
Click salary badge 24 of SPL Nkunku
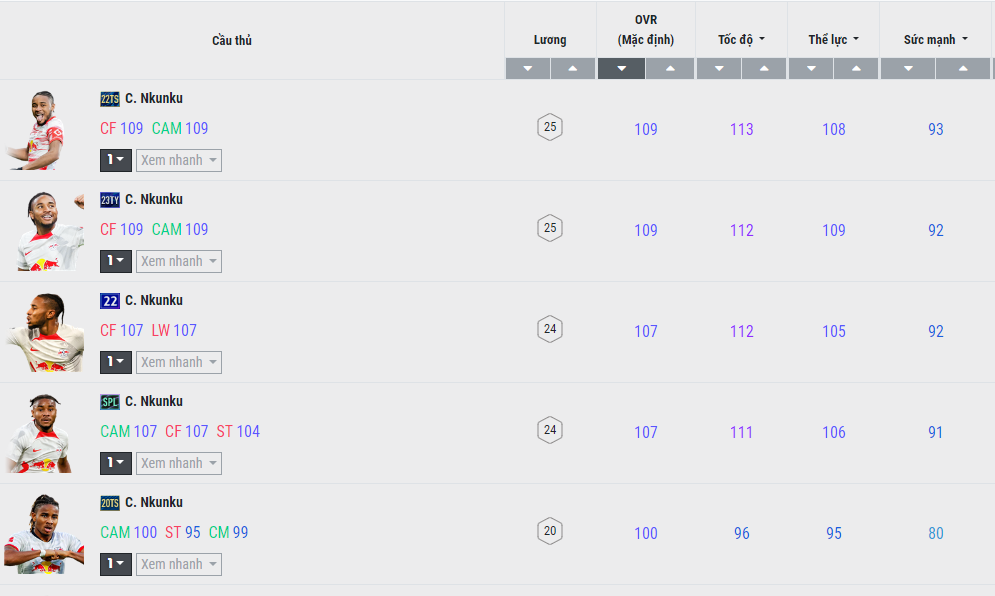click(550, 430)
